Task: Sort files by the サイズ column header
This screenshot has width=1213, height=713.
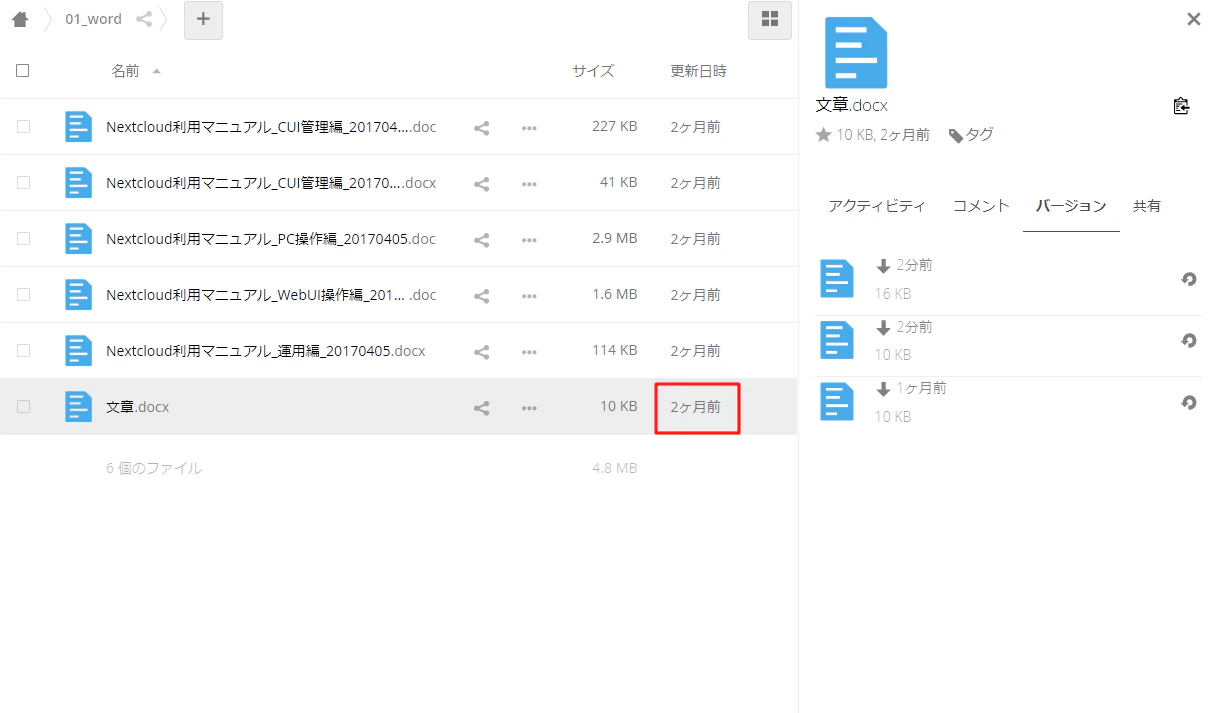Action: [593, 71]
